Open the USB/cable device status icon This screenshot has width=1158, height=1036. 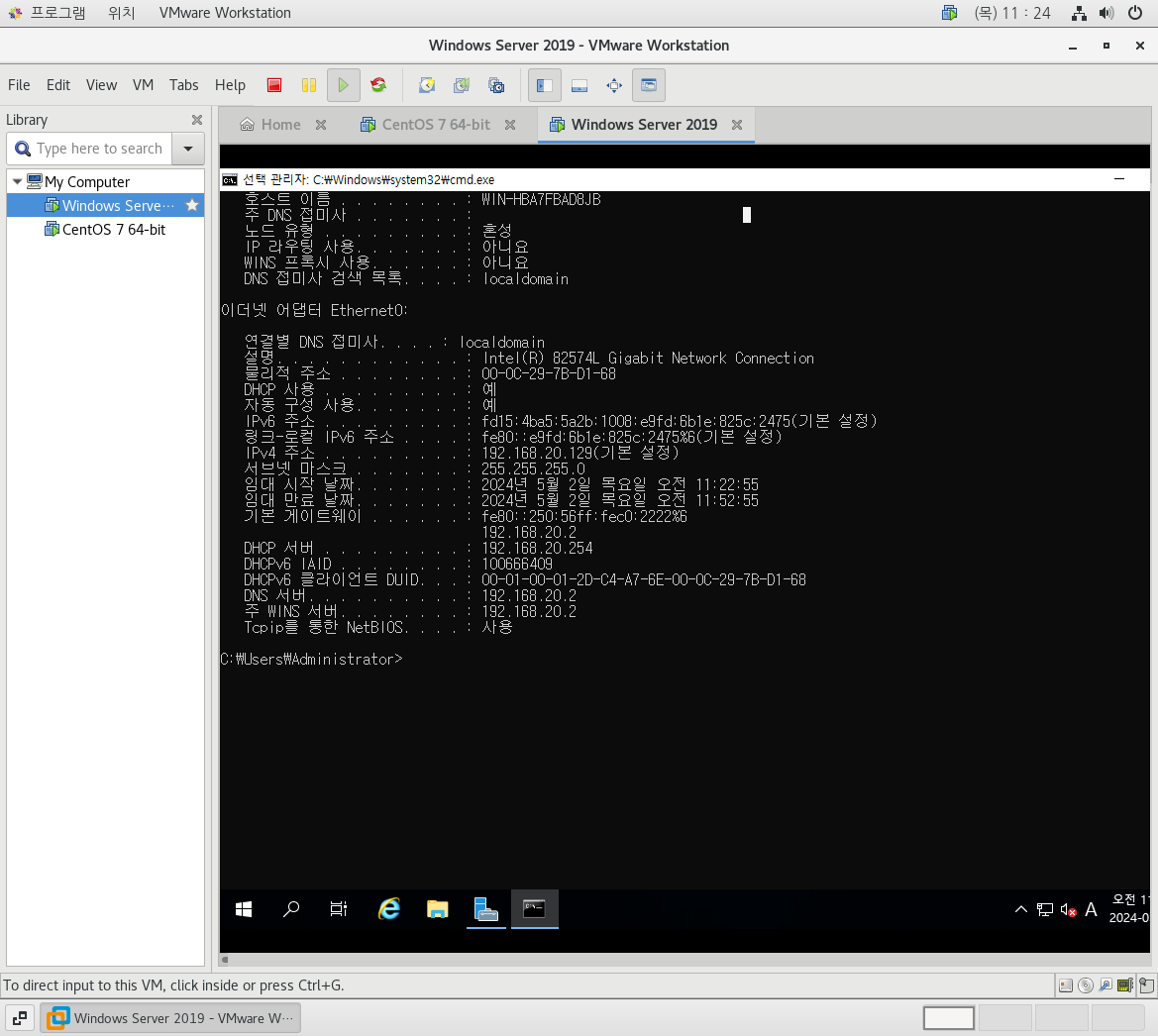coord(1105,985)
